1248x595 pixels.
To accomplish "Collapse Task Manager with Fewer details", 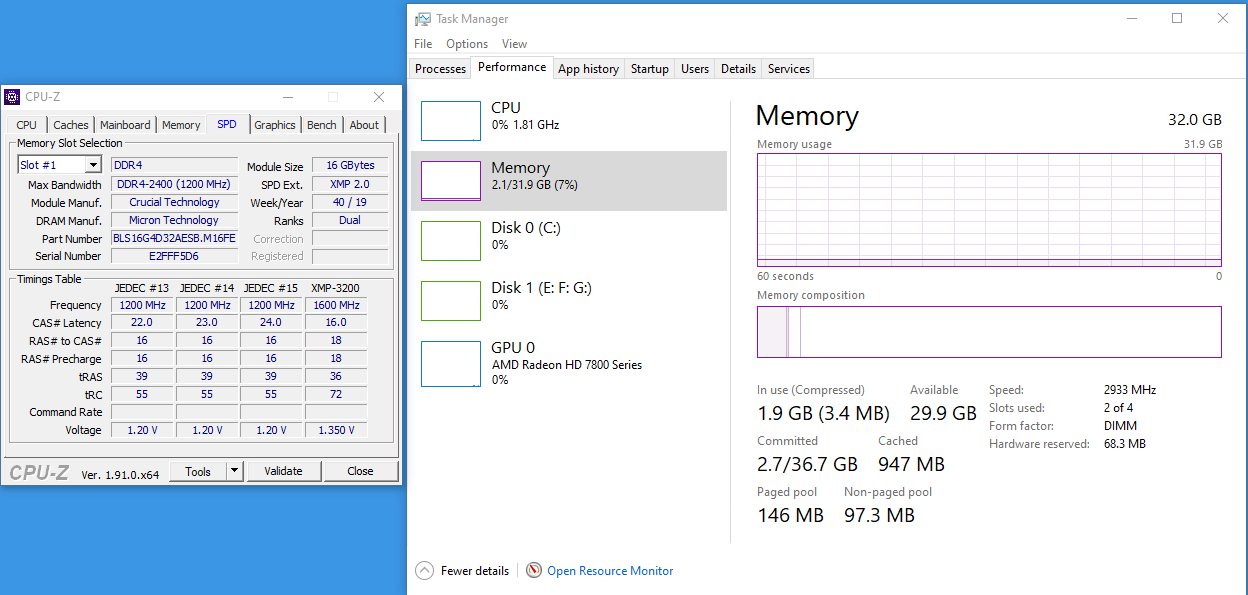I will (474, 571).
